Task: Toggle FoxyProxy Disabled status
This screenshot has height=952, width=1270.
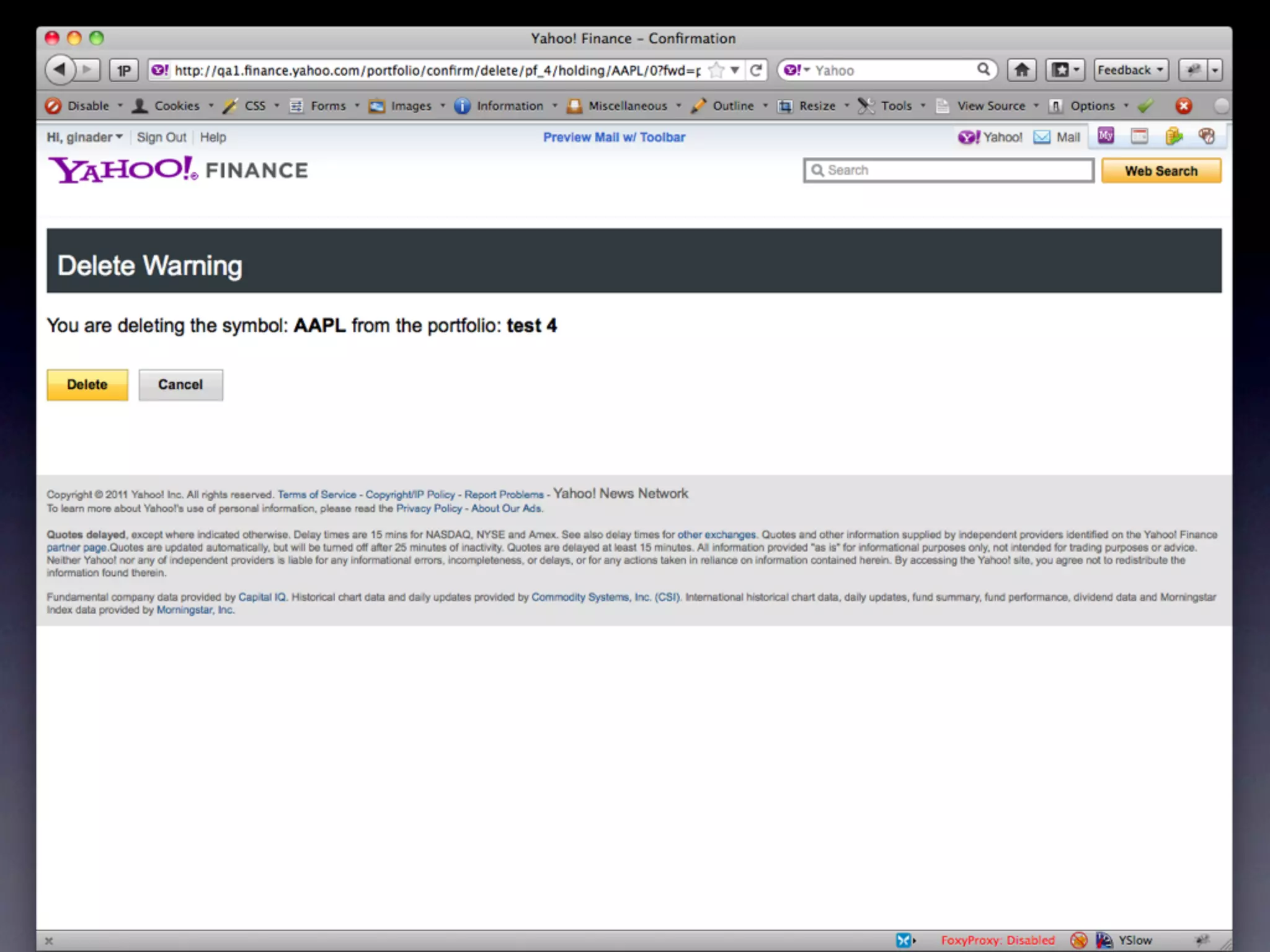Action: (x=997, y=940)
